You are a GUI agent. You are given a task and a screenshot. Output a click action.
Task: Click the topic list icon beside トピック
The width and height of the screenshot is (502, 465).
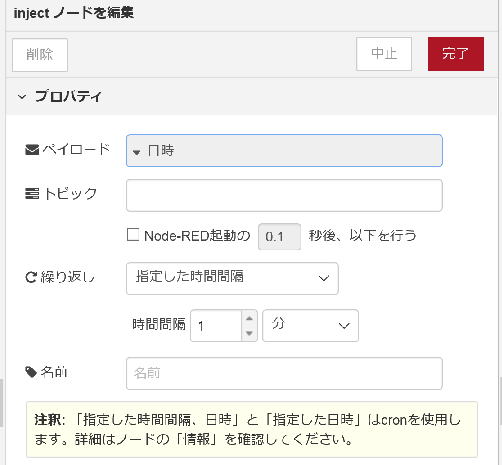32,193
